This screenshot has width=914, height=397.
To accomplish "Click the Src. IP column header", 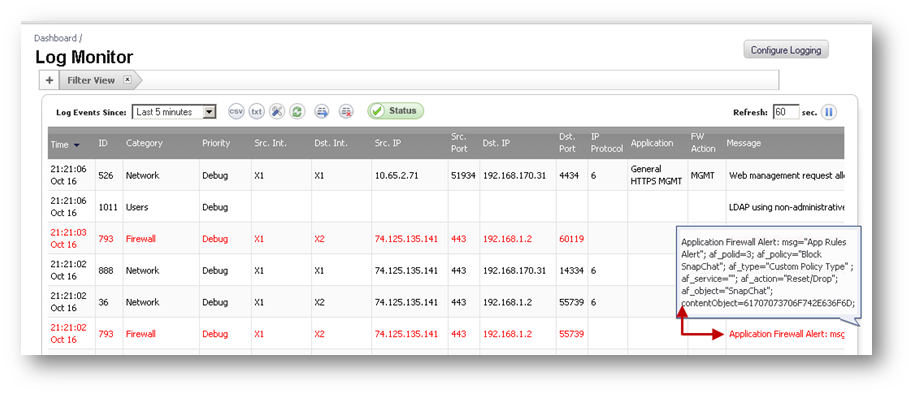I will 388,143.
